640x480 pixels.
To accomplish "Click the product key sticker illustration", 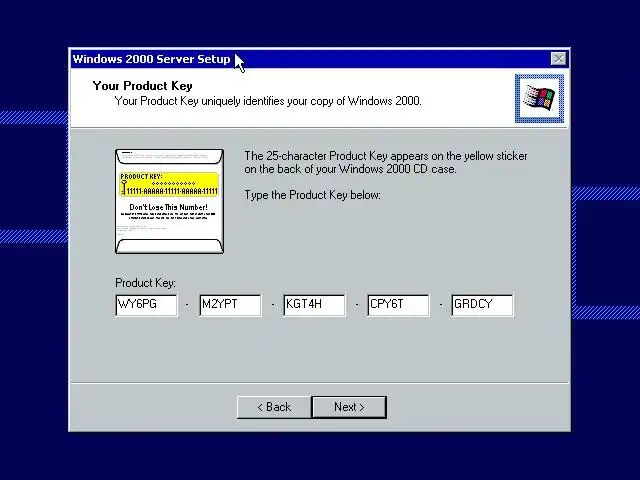I will (169, 201).
